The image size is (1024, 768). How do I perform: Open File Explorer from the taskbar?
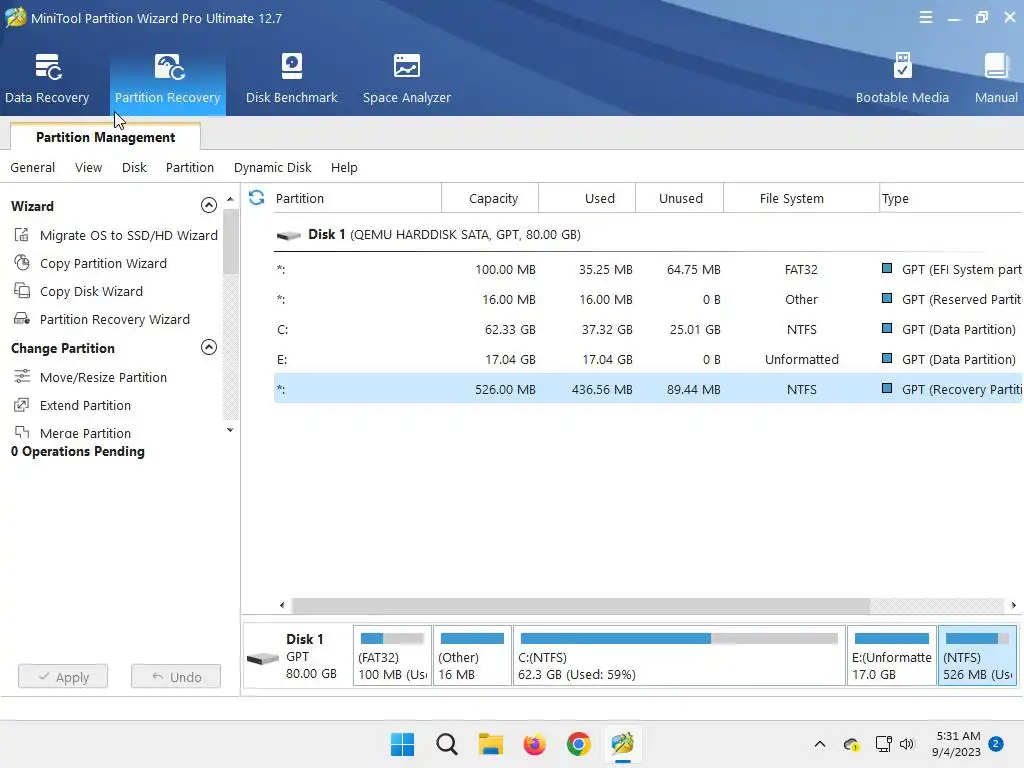point(490,744)
